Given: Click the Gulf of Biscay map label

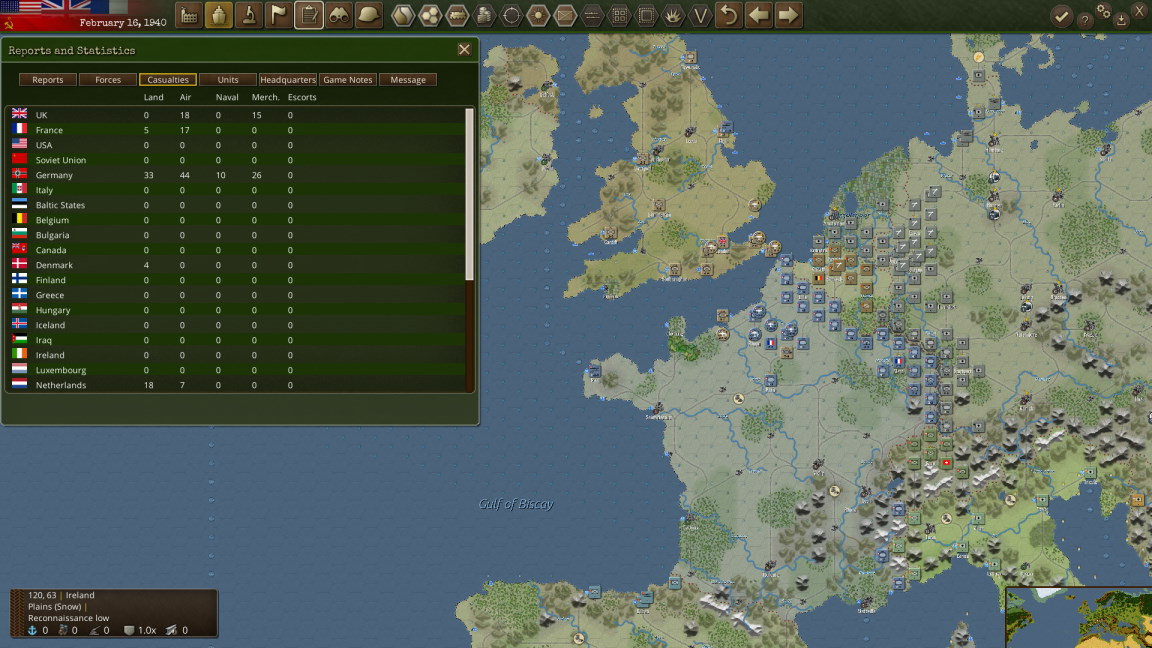Looking at the screenshot, I should tap(516, 504).
